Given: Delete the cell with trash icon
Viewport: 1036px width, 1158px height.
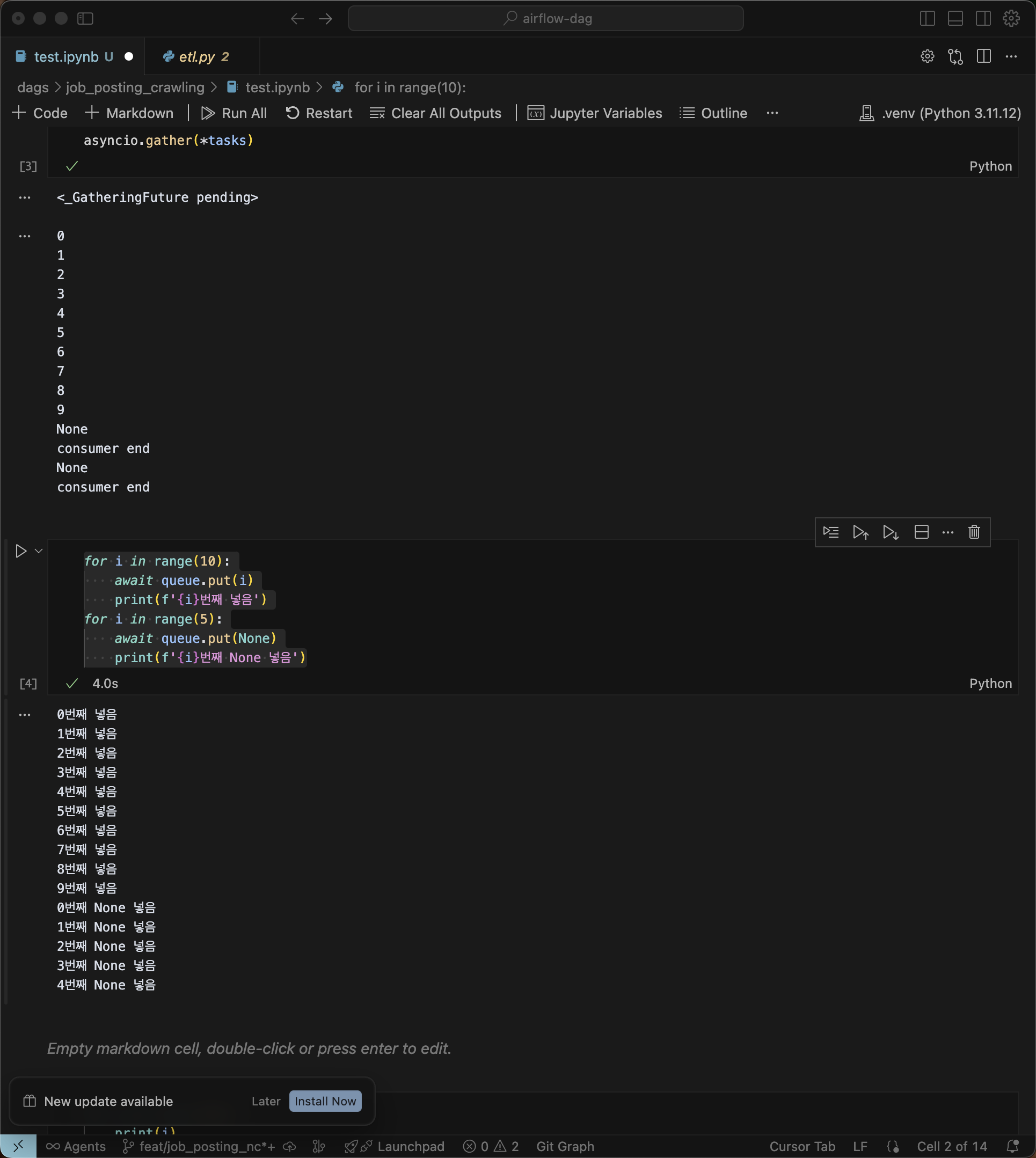Looking at the screenshot, I should click(x=974, y=532).
